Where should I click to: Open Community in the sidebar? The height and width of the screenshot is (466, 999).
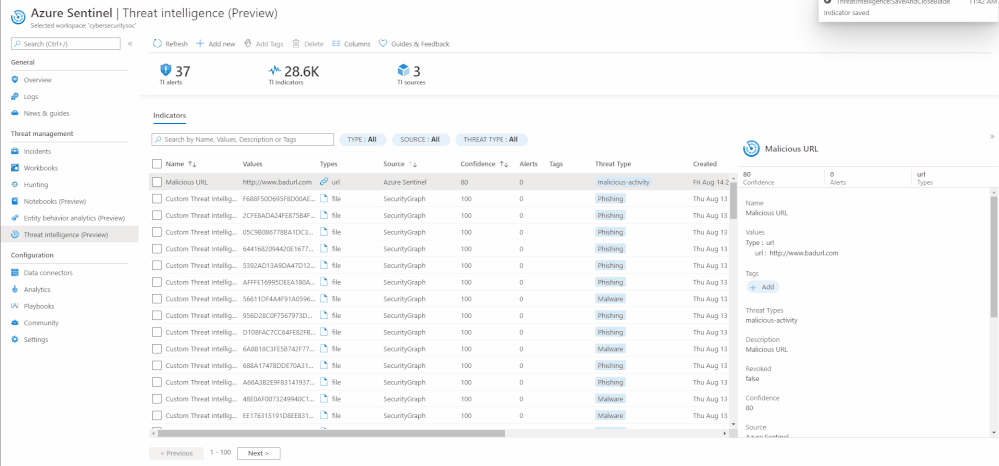click(41, 323)
